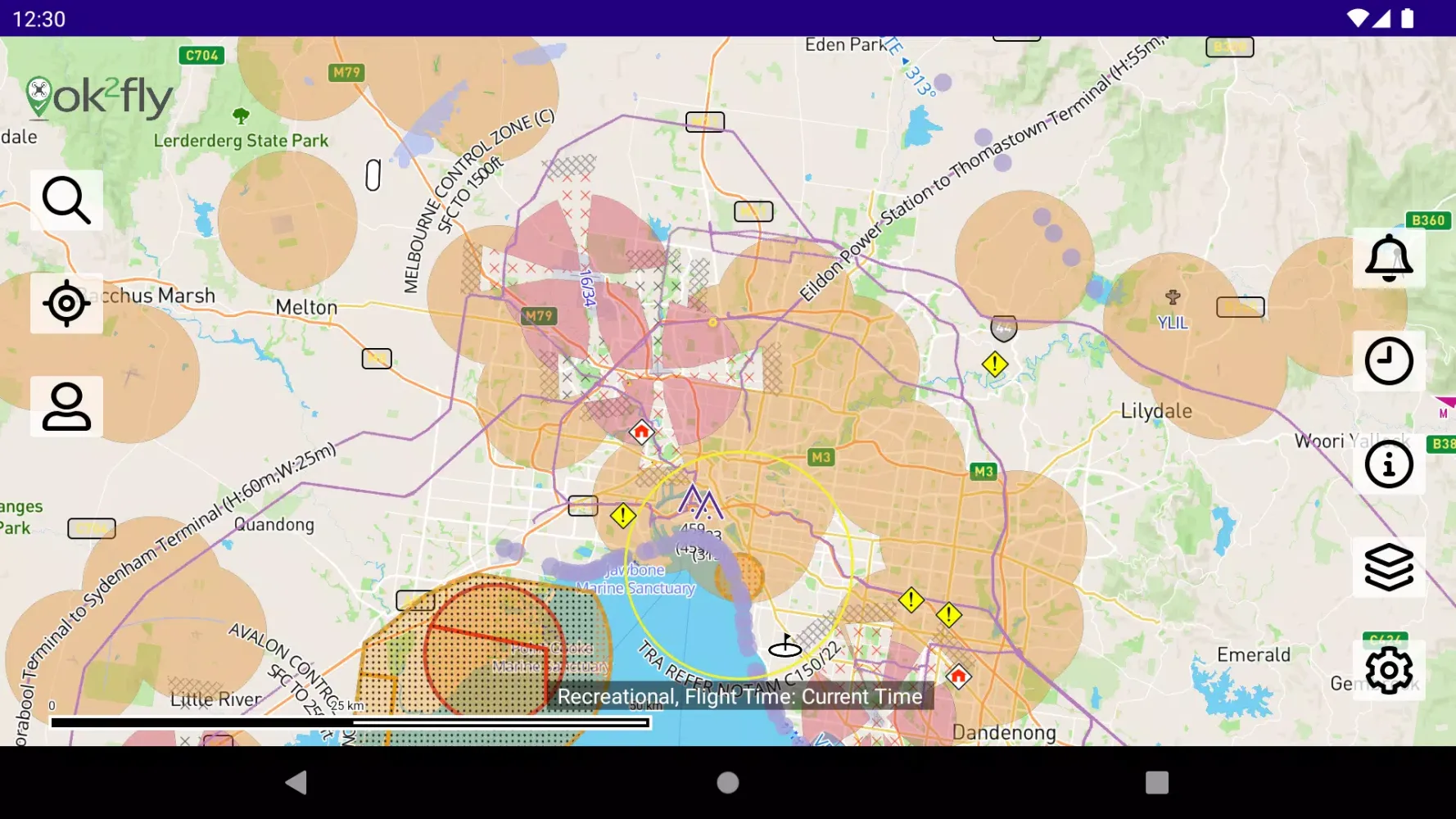Select the Melton town label
Viewport: 1456px width, 819px height.
click(306, 307)
